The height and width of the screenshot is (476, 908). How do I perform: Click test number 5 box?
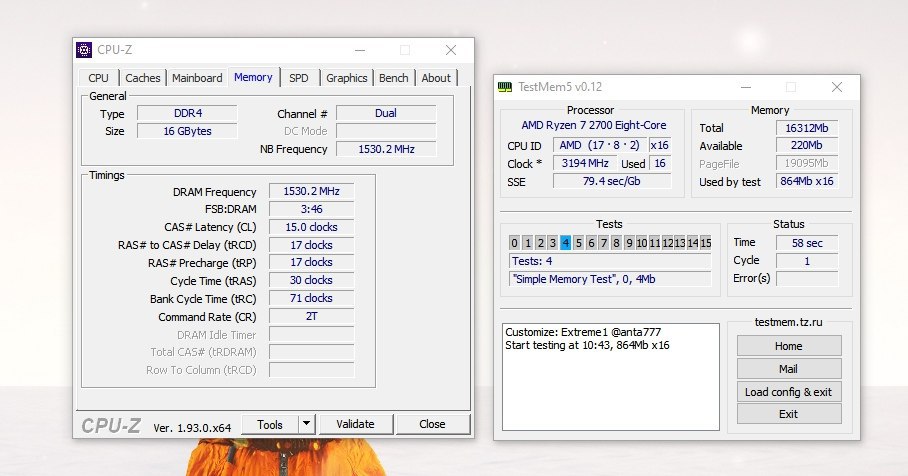(579, 243)
